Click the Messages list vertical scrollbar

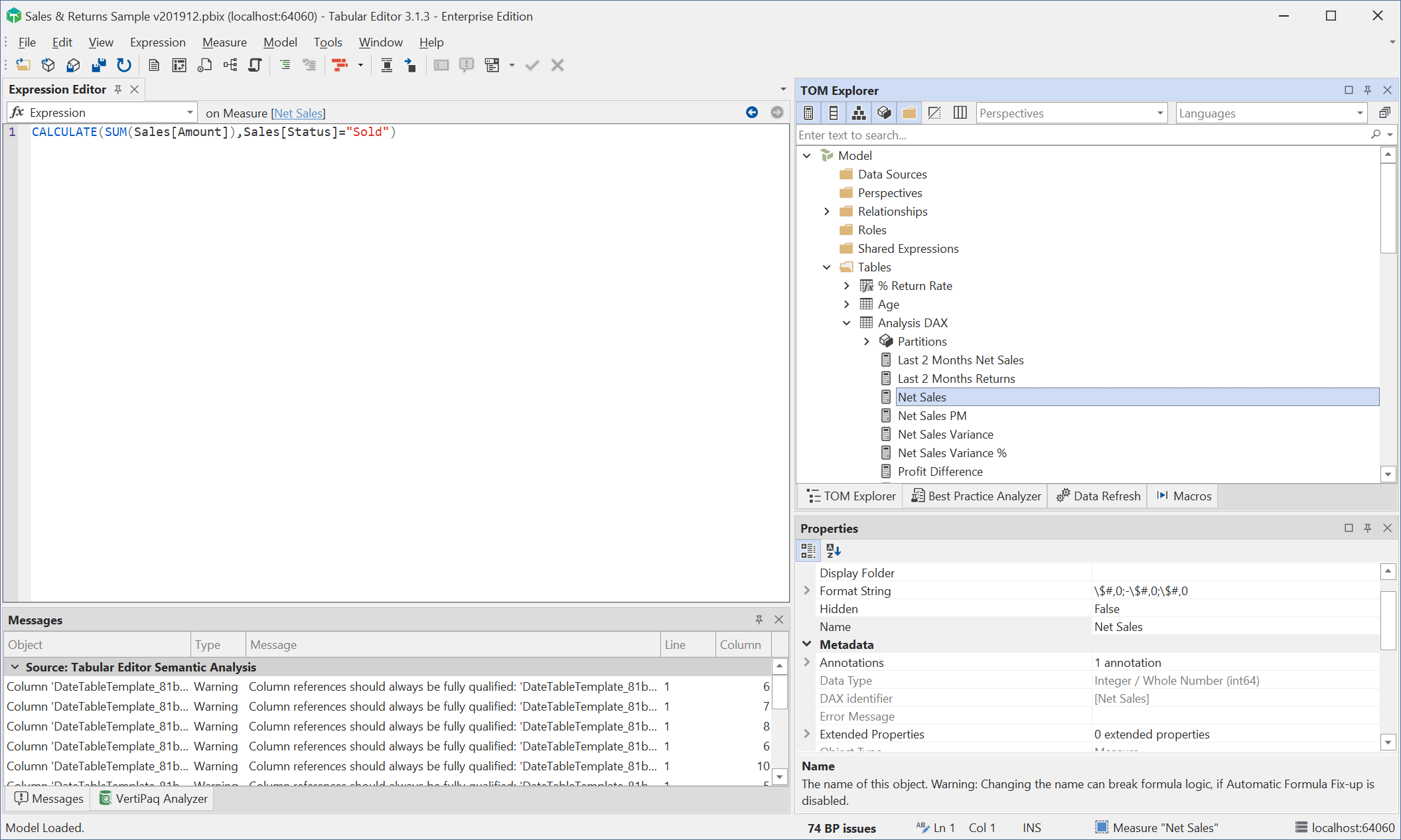click(780, 693)
